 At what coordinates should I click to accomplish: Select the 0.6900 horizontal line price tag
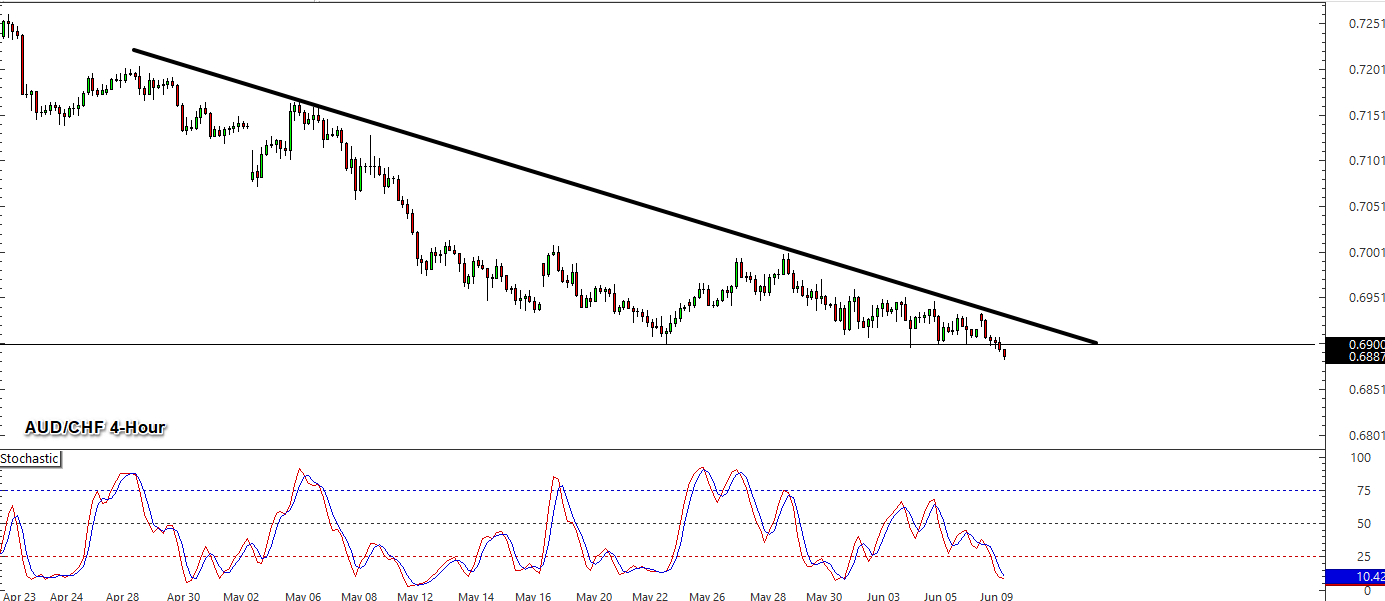(1353, 344)
